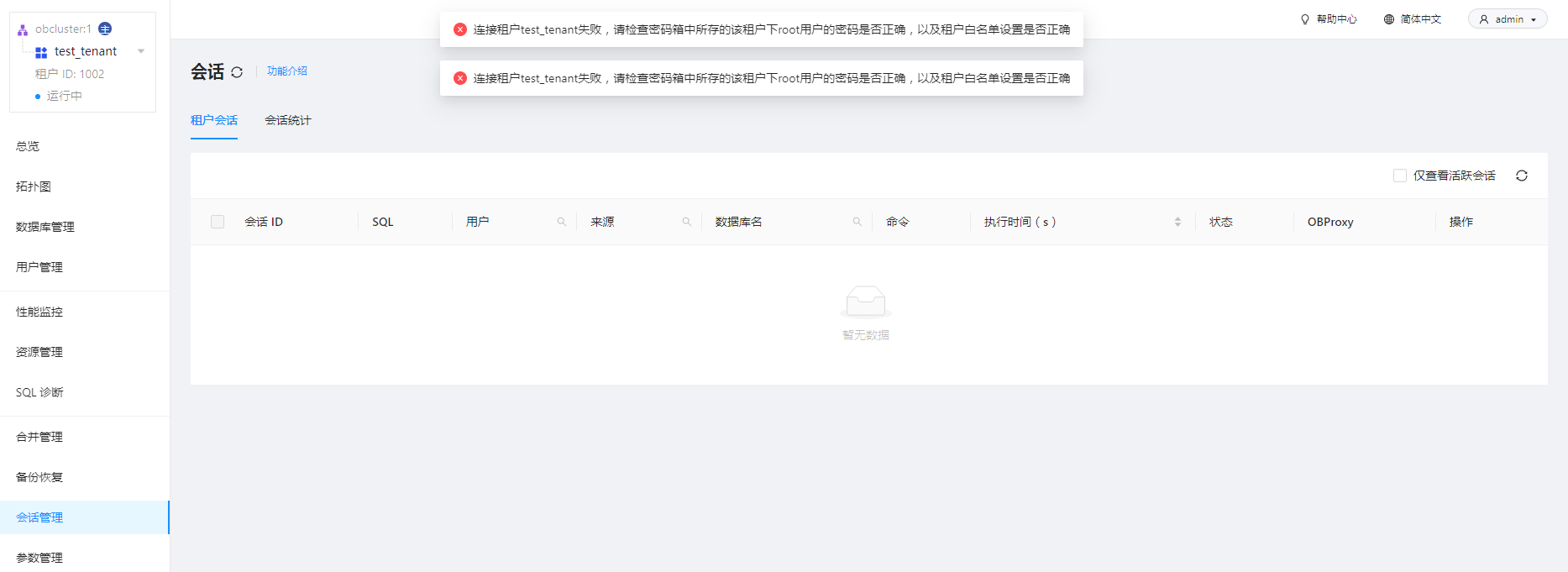Sort by the 执行时间 (s) column arrows
The width and height of the screenshot is (1568, 572).
click(1177, 222)
